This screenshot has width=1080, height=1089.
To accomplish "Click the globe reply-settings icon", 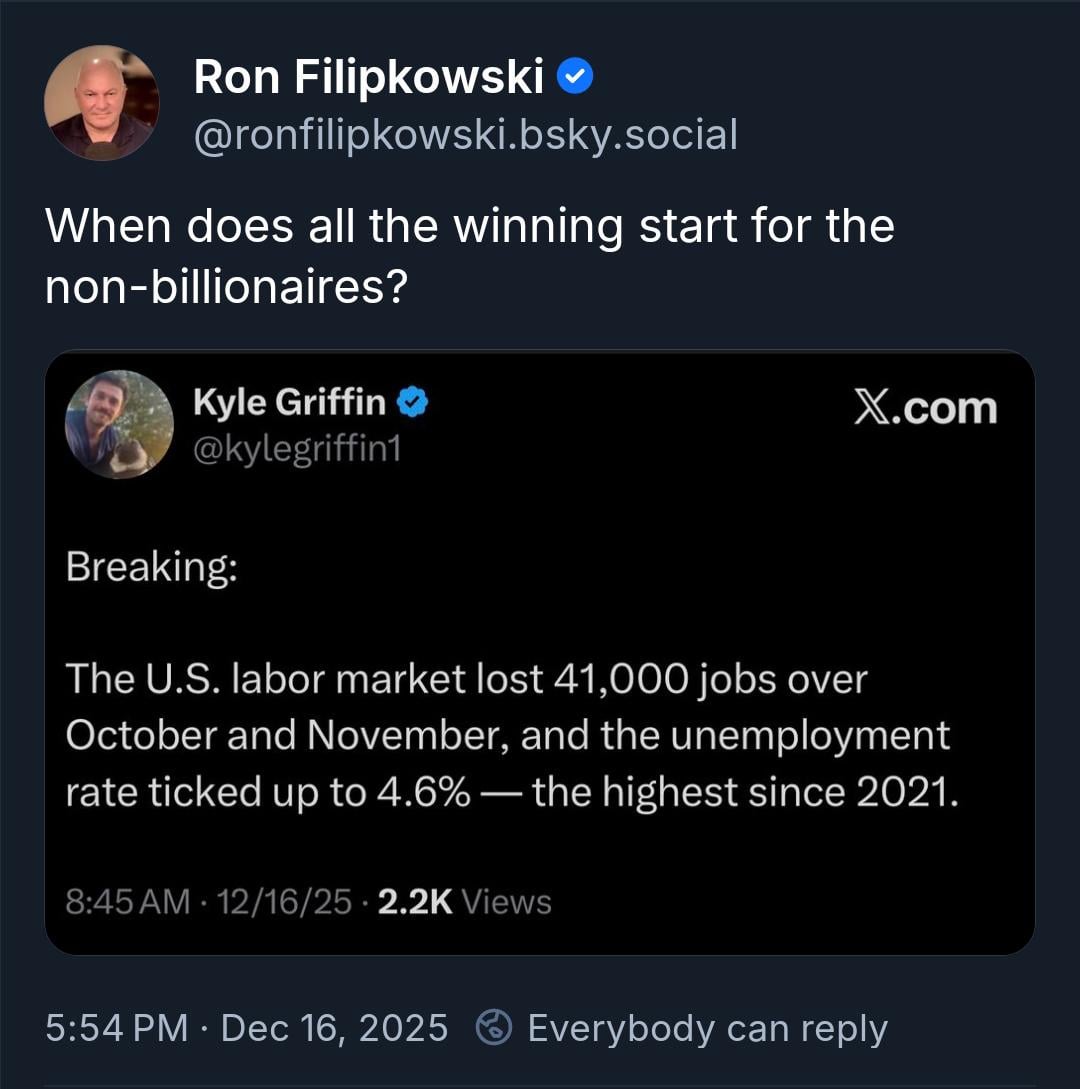I will pyautogui.click(x=494, y=1028).
